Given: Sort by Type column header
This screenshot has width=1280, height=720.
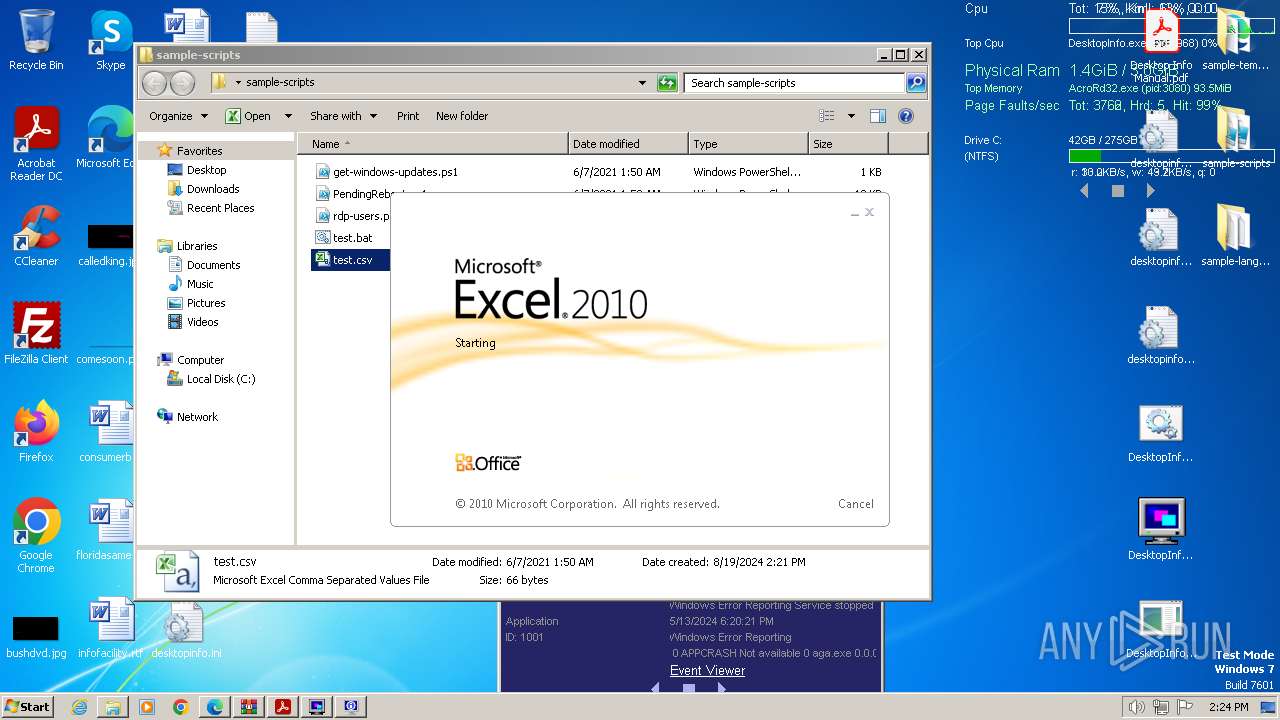Looking at the screenshot, I should tap(748, 144).
